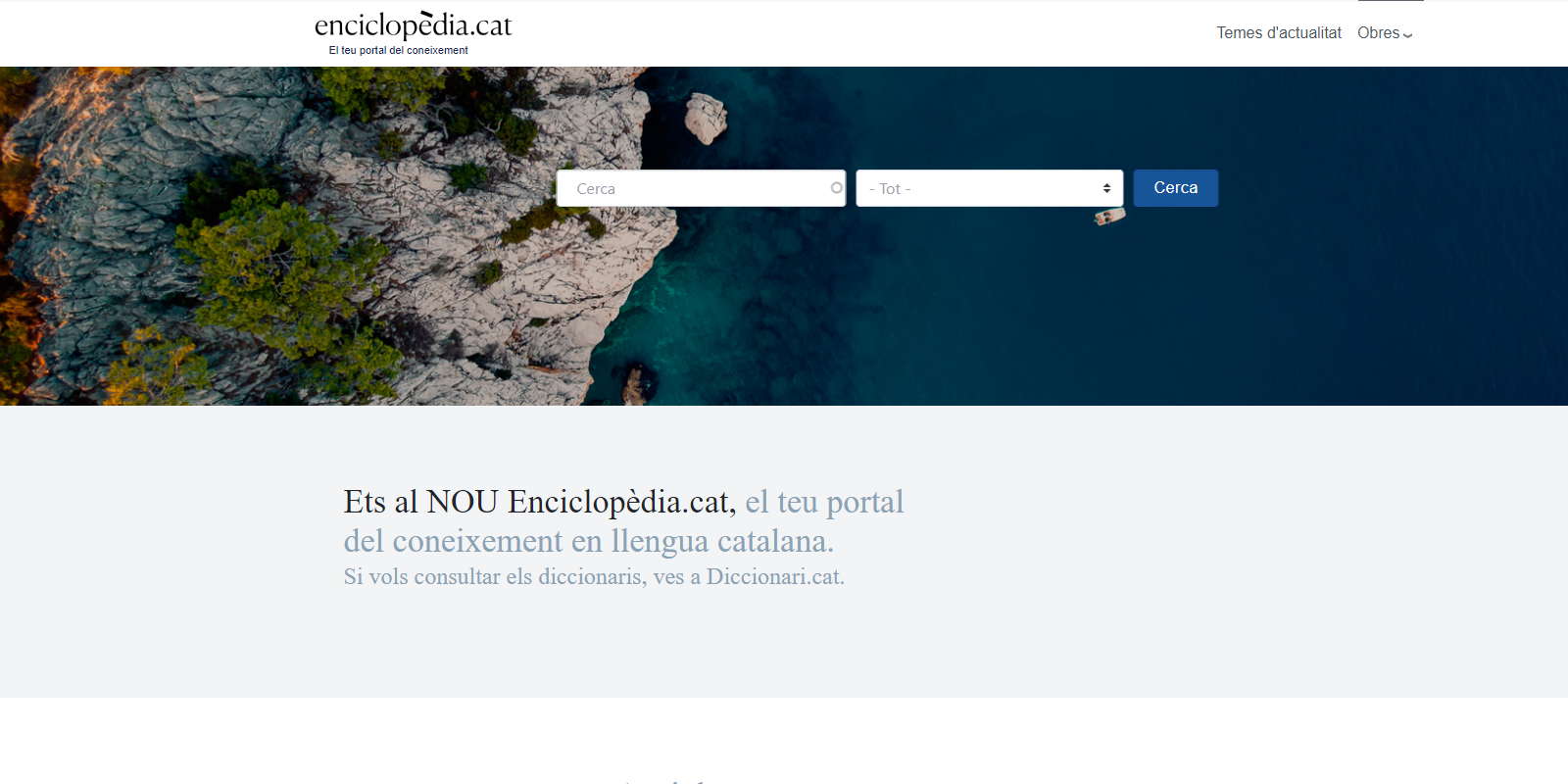Expand the Obres dropdown menu
Viewport: 1568px width, 784px height.
[x=1385, y=33]
